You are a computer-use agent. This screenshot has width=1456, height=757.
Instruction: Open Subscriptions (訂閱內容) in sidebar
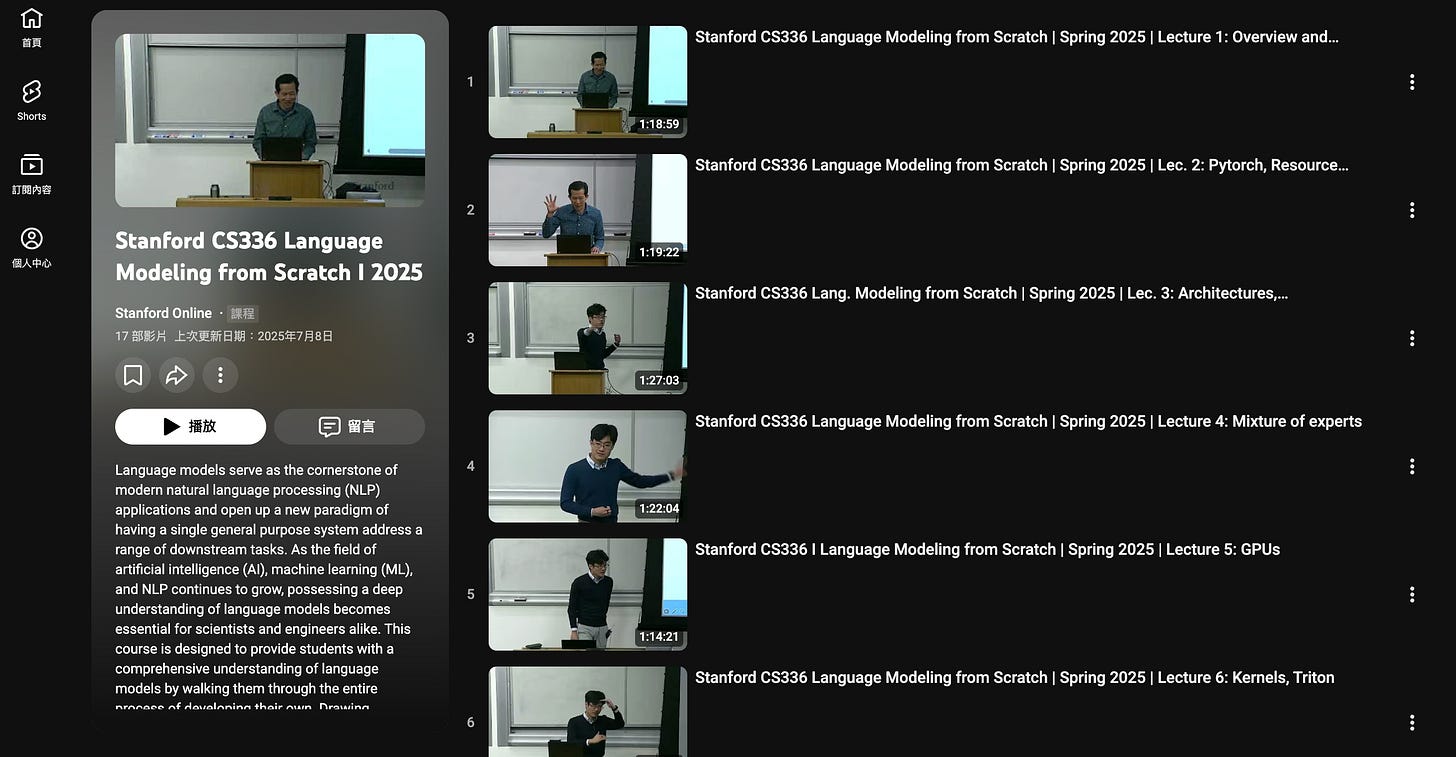31,174
